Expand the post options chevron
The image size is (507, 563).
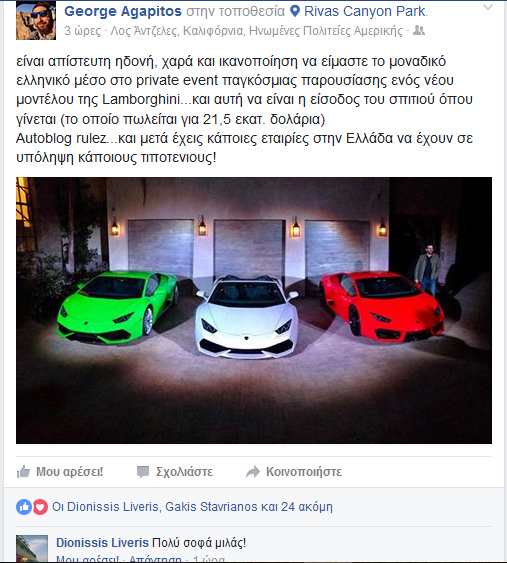pyautogui.click(x=488, y=7)
